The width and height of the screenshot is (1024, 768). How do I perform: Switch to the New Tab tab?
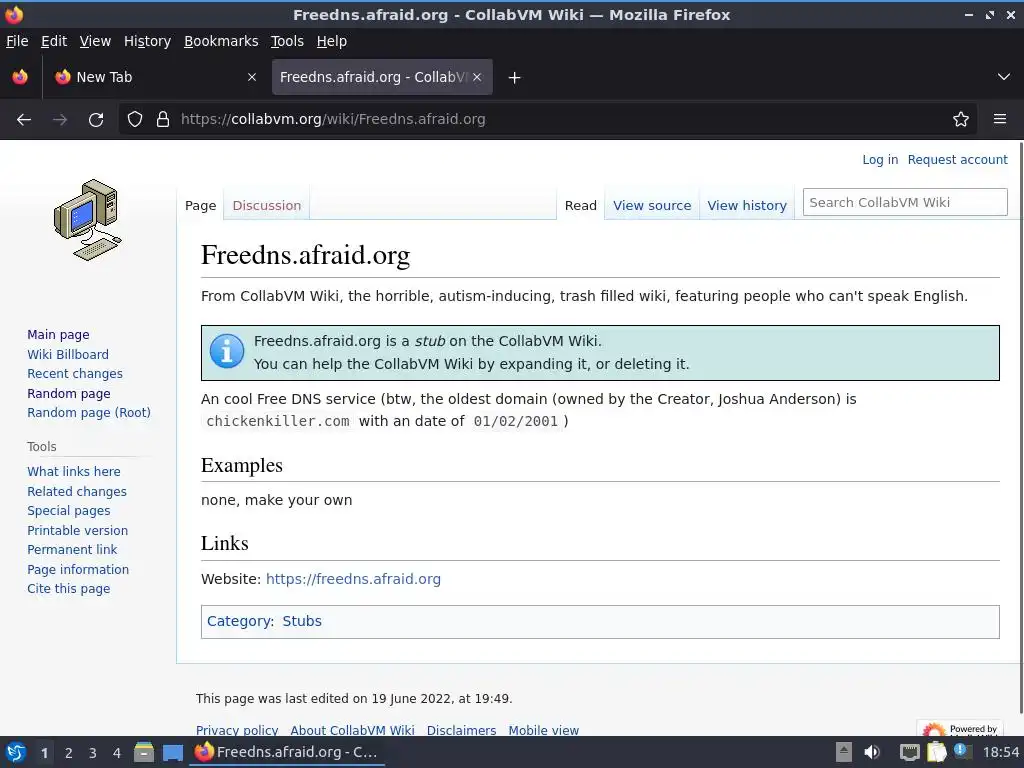153,77
